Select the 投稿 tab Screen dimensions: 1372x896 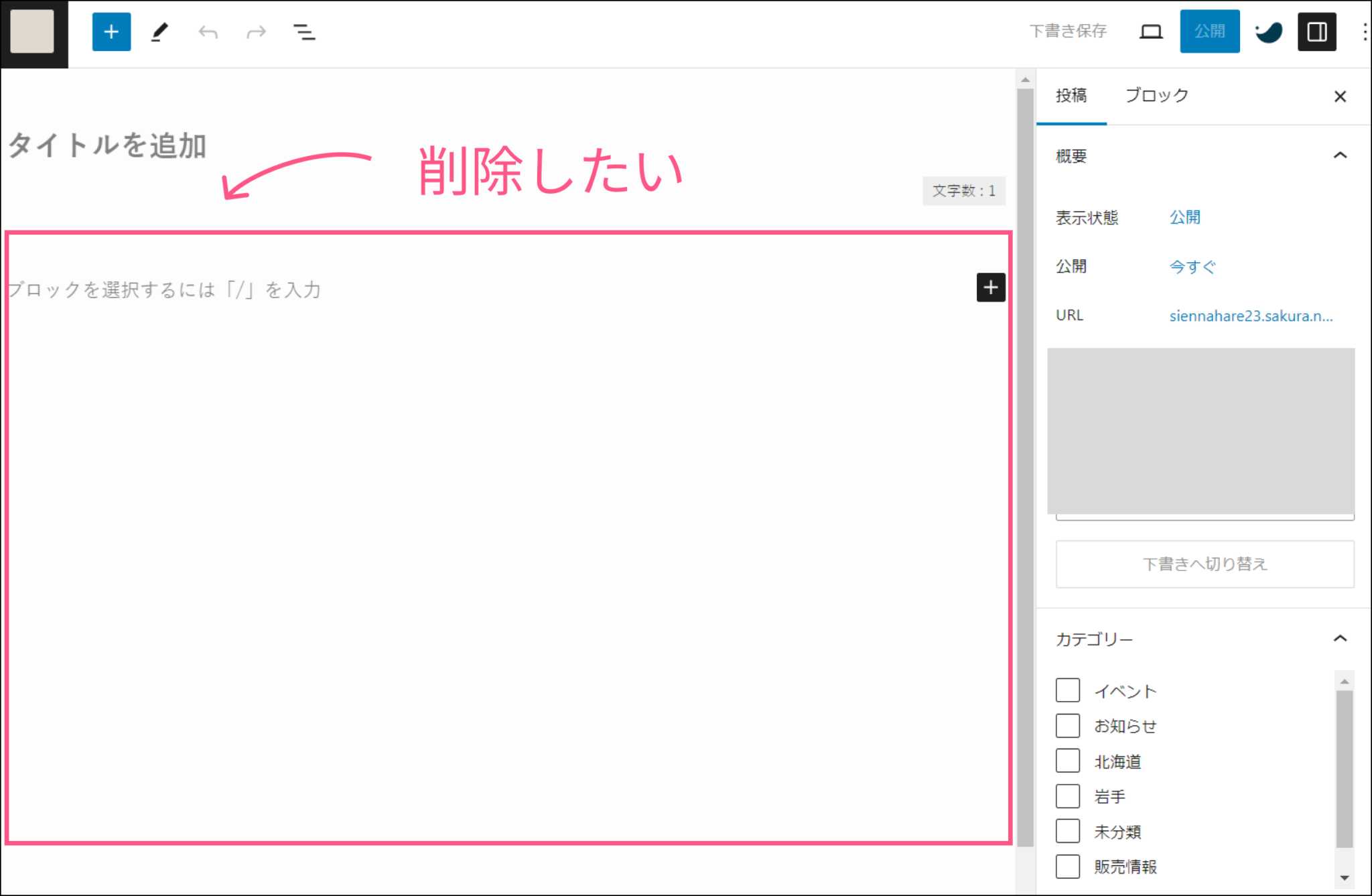tap(1073, 95)
